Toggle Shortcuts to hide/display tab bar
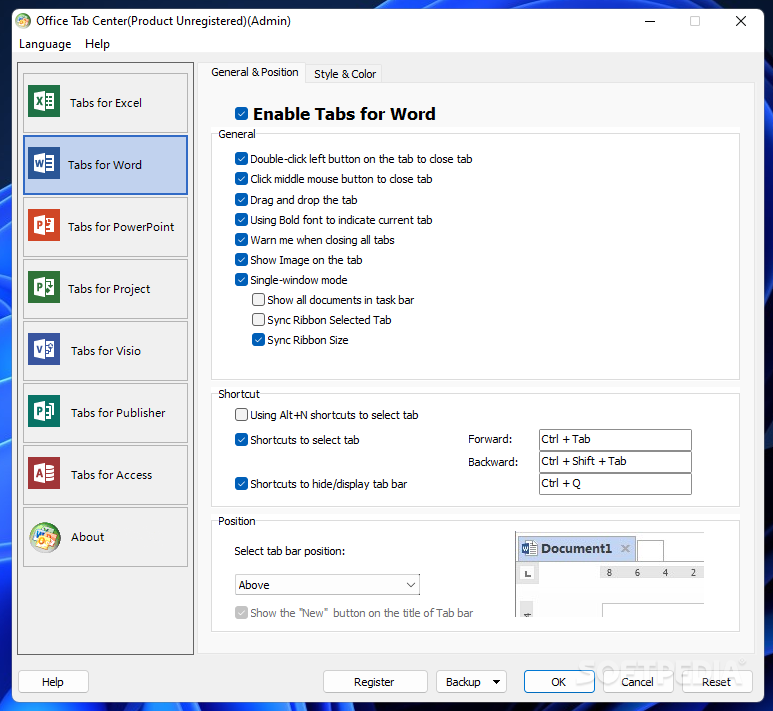The image size is (773, 711). tap(242, 484)
